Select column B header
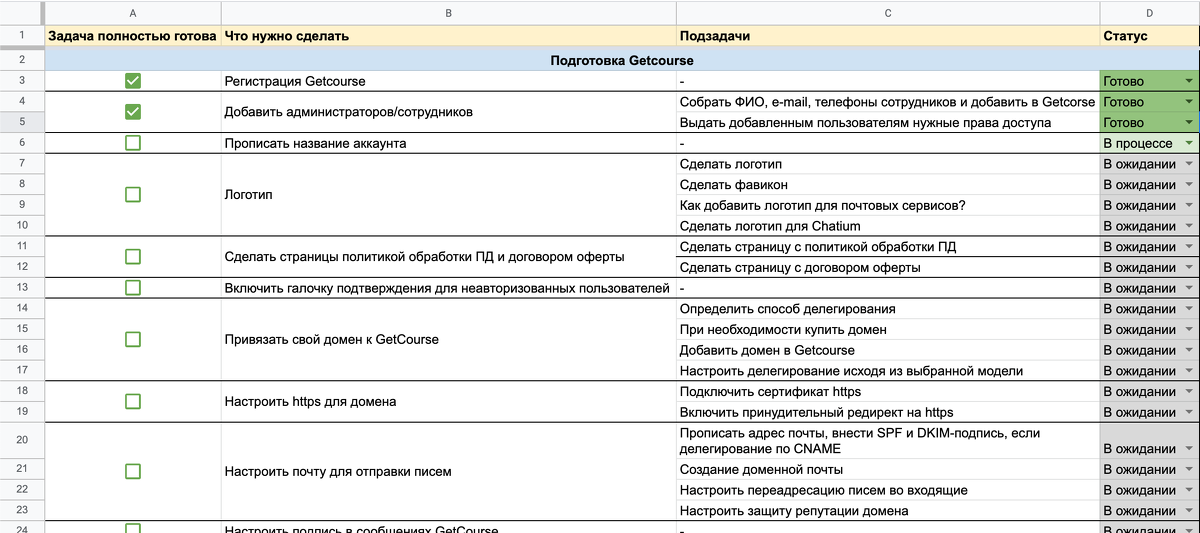This screenshot has height=533, width=1200. coord(448,13)
